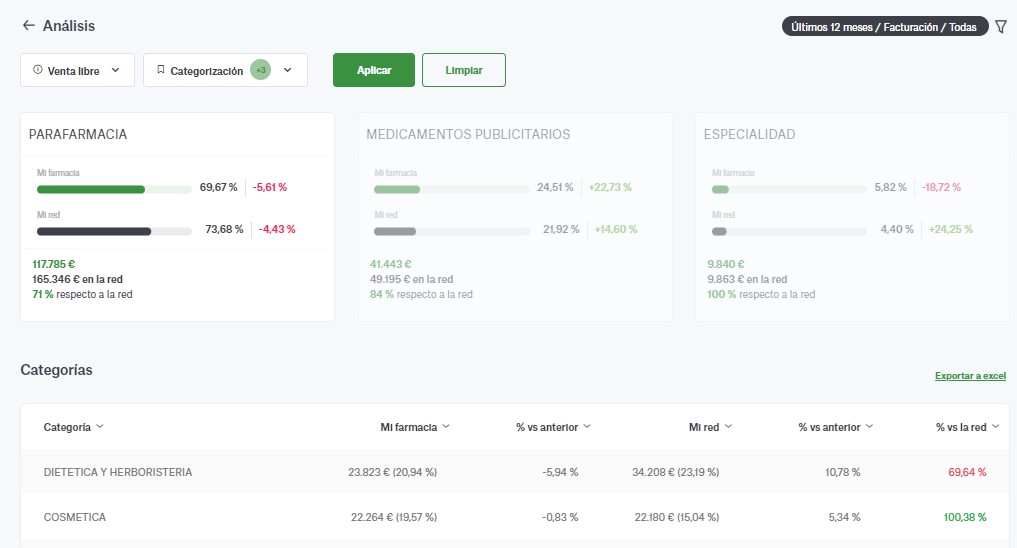This screenshot has height=548, width=1017.
Task: Click the 100,38 % vs la red cell
Action: 964,517
